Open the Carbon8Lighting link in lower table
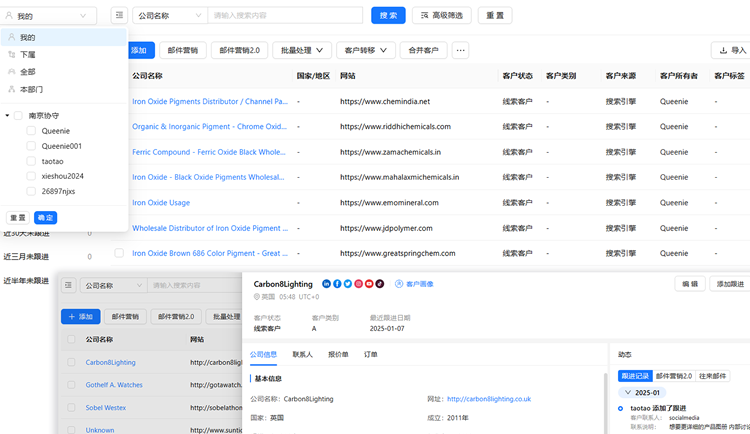 click(110, 362)
